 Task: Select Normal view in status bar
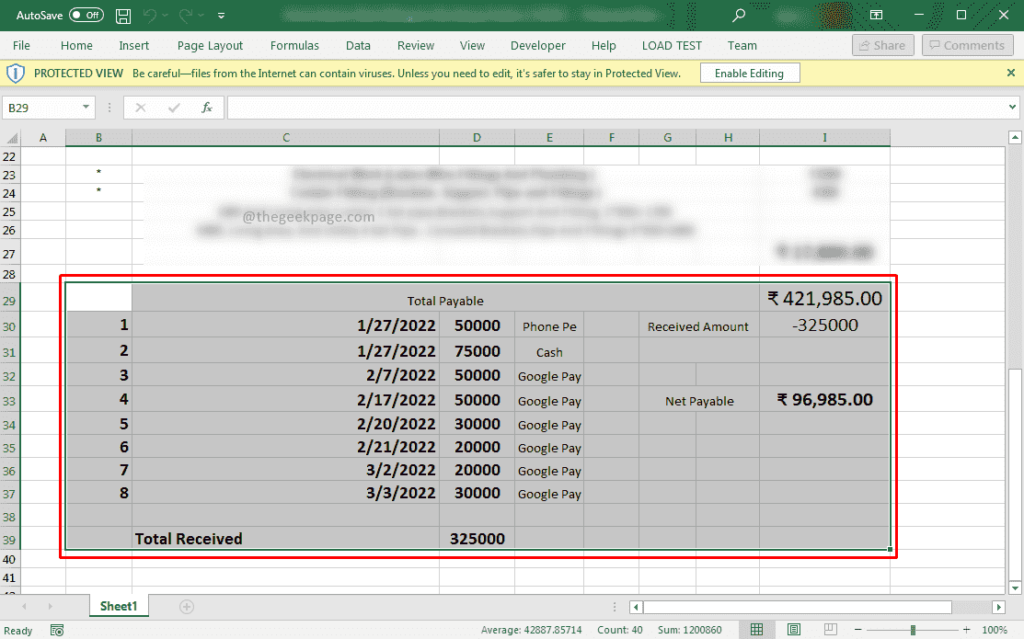pyautogui.click(x=757, y=629)
